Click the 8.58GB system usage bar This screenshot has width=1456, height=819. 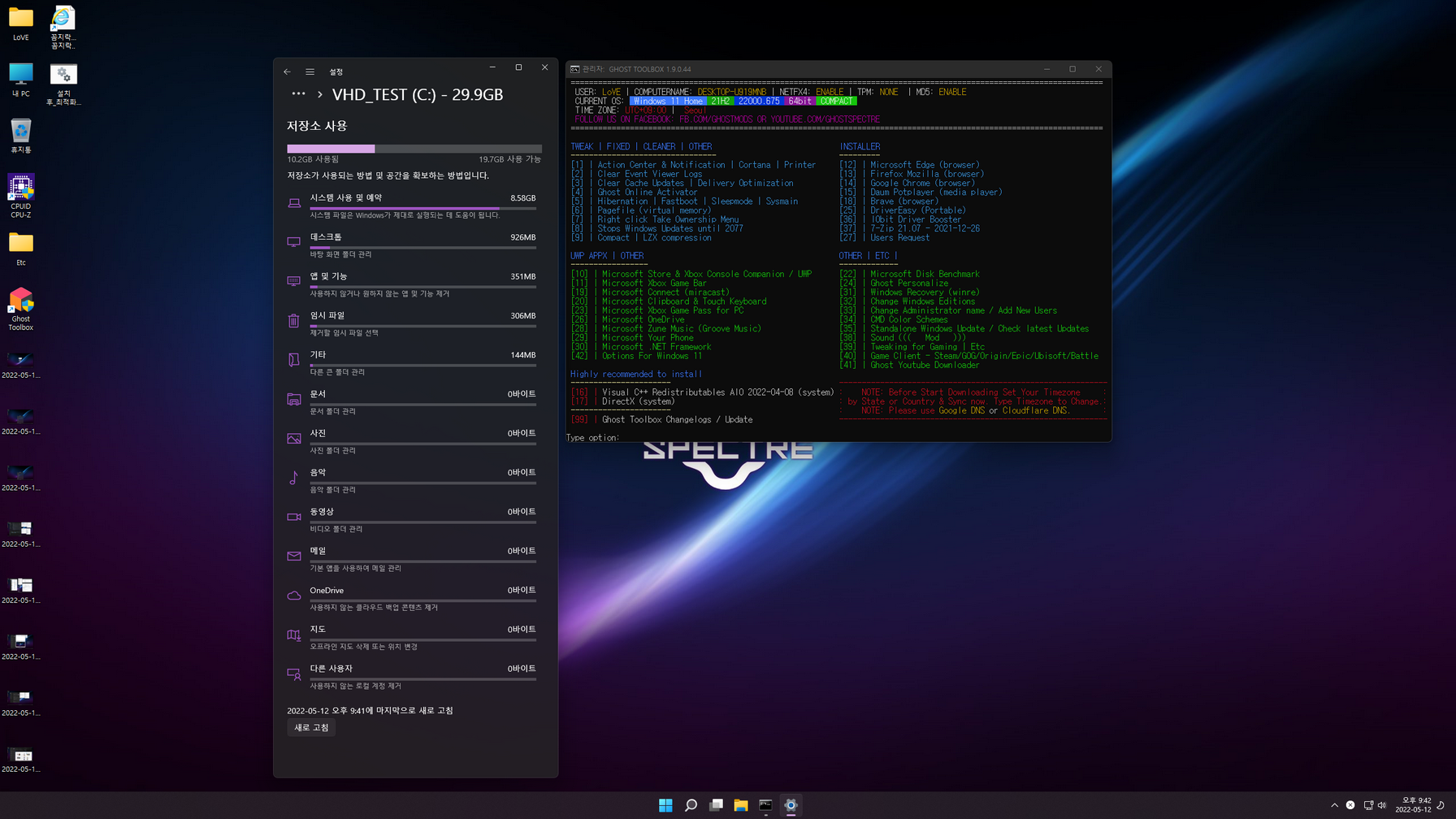coord(422,208)
